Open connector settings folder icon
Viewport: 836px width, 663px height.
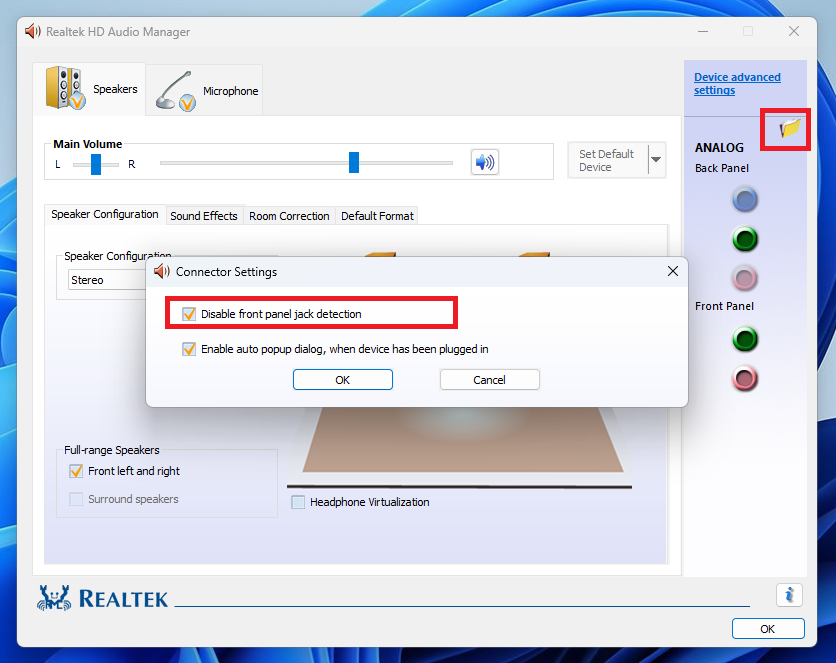click(x=790, y=128)
